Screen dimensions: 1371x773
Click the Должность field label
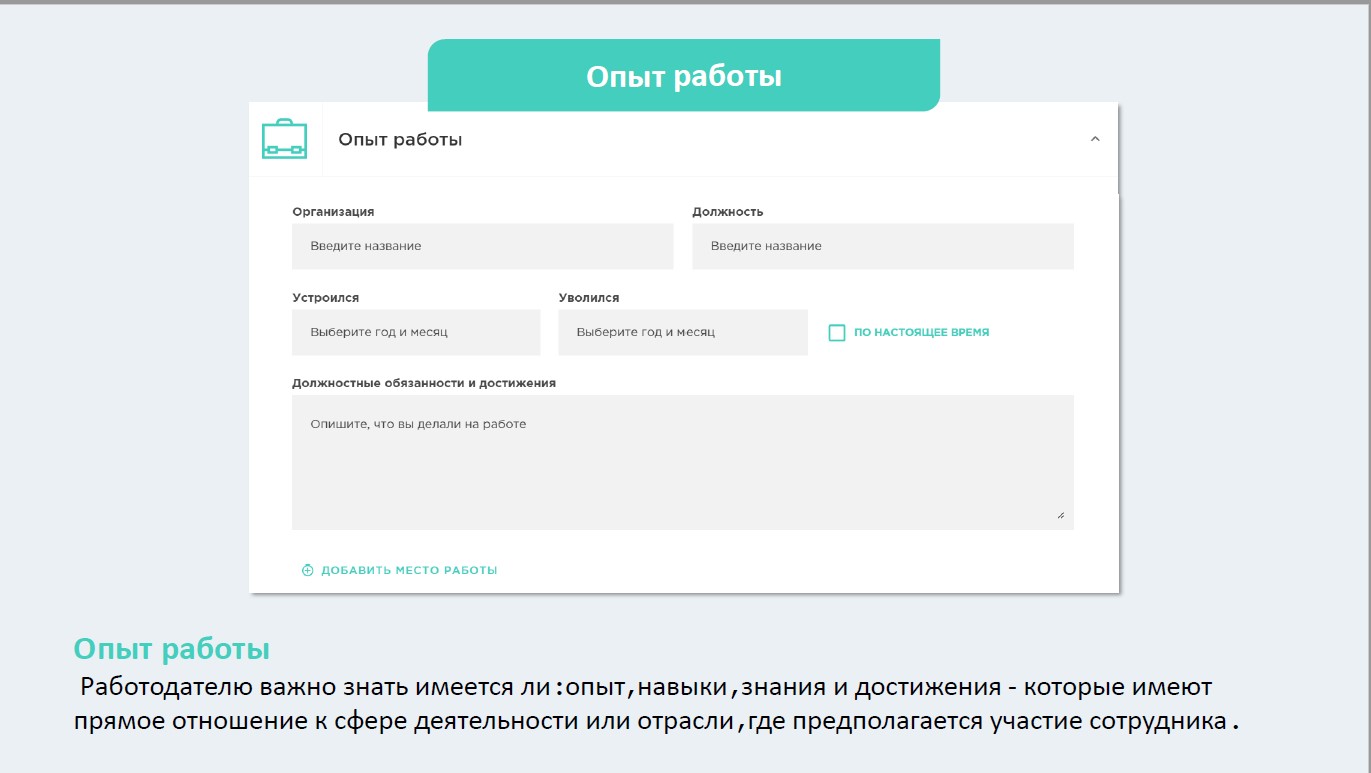(x=727, y=212)
